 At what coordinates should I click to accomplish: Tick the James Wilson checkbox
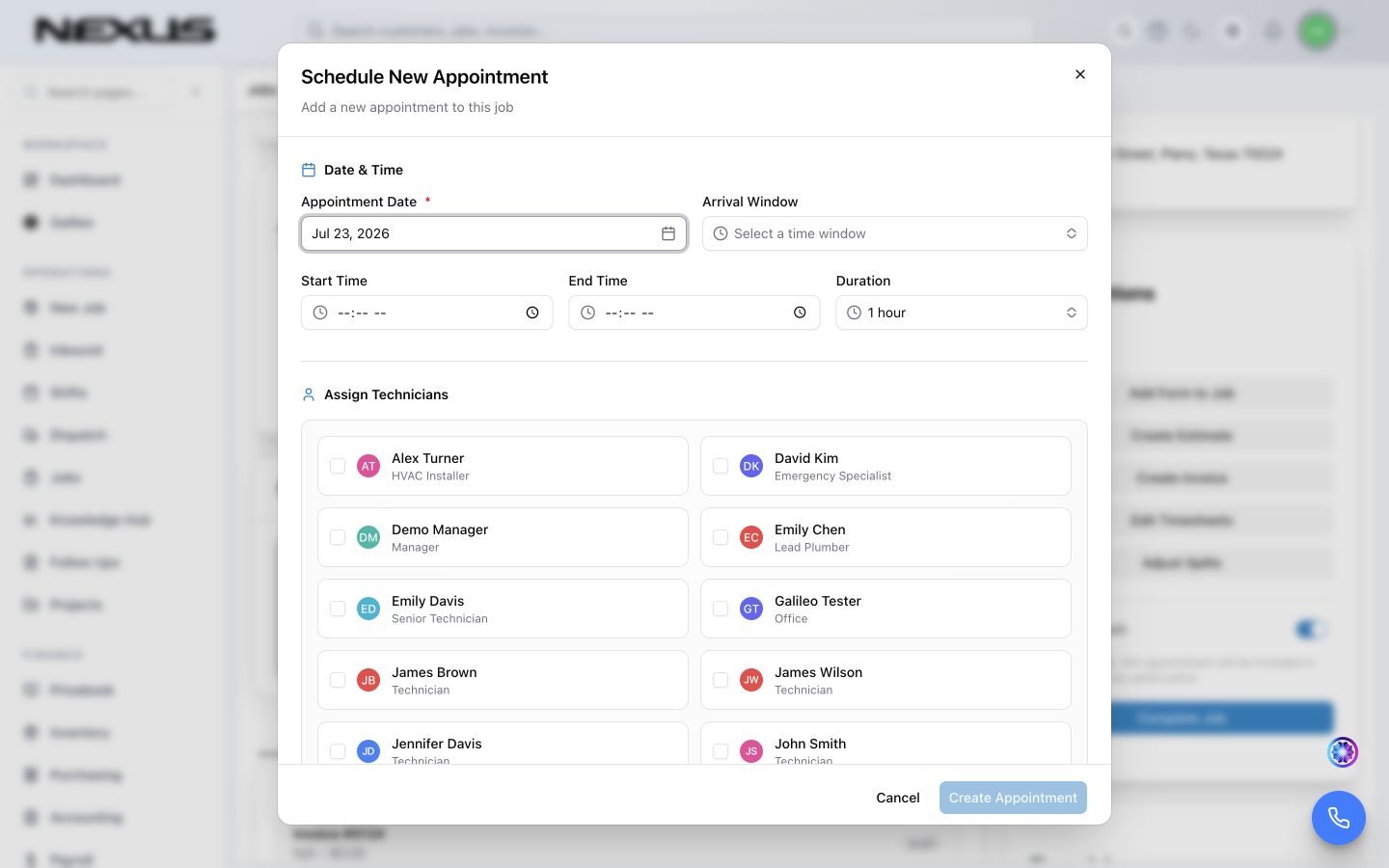pyautogui.click(x=721, y=680)
